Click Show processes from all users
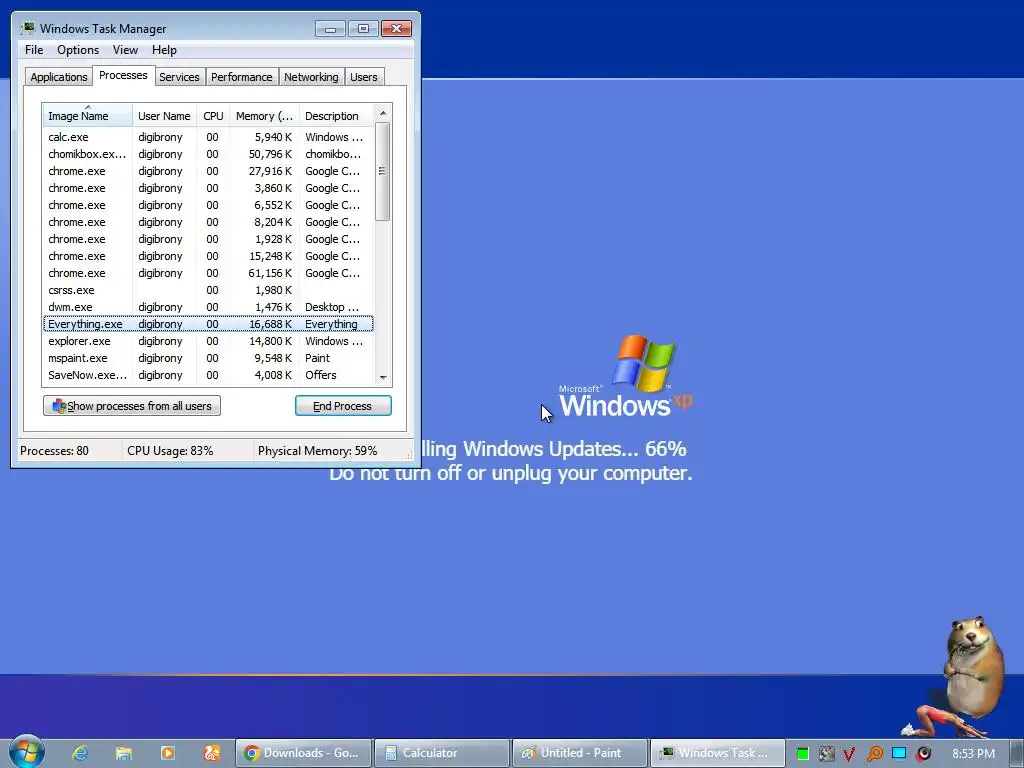 tap(132, 406)
